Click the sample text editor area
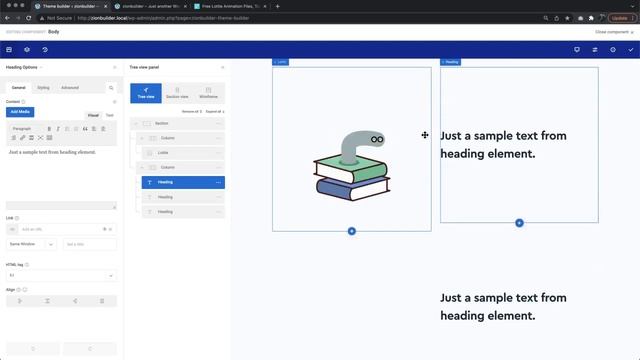Screen dimensions: 640x360 point(61,173)
